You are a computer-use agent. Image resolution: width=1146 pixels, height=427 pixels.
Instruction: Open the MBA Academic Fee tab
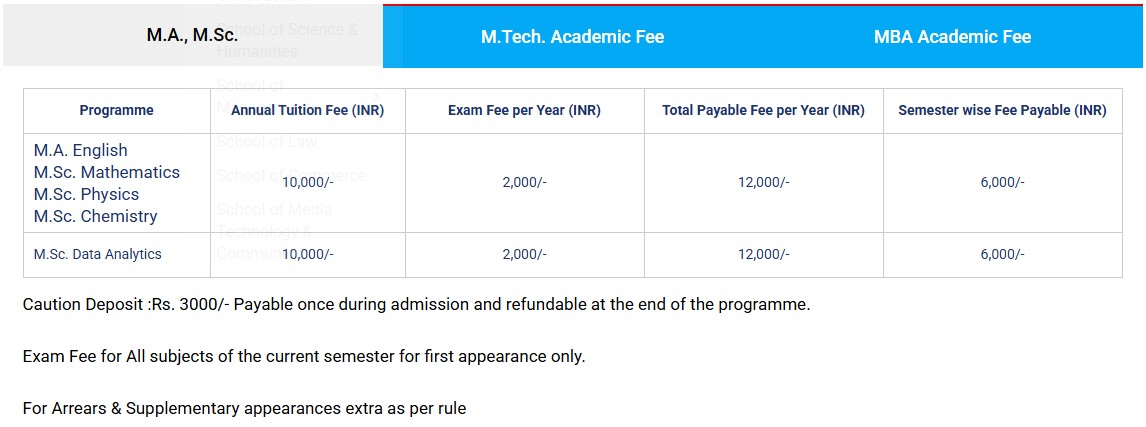[x=952, y=37]
